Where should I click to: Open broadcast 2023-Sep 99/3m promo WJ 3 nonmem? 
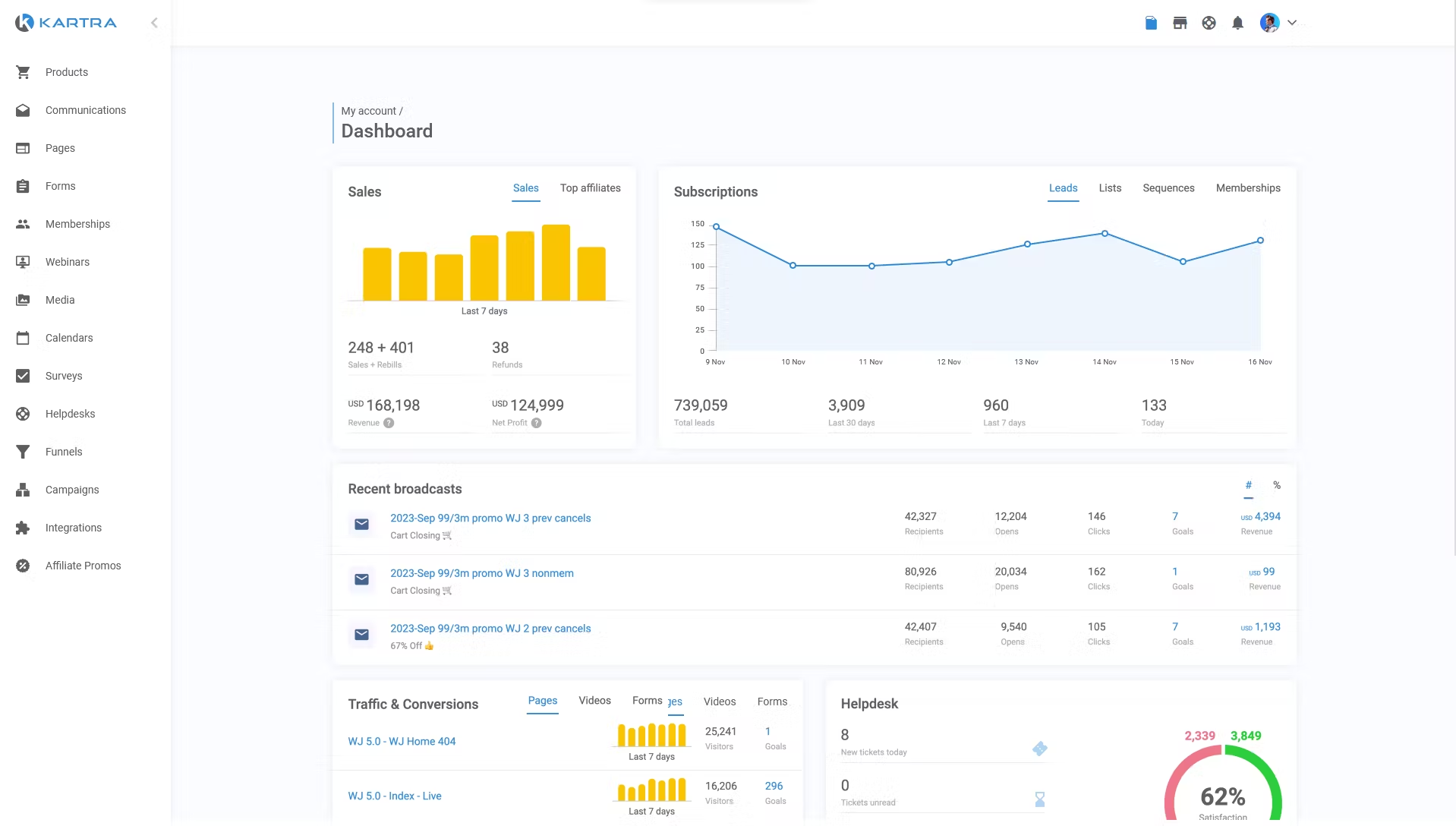(x=482, y=574)
